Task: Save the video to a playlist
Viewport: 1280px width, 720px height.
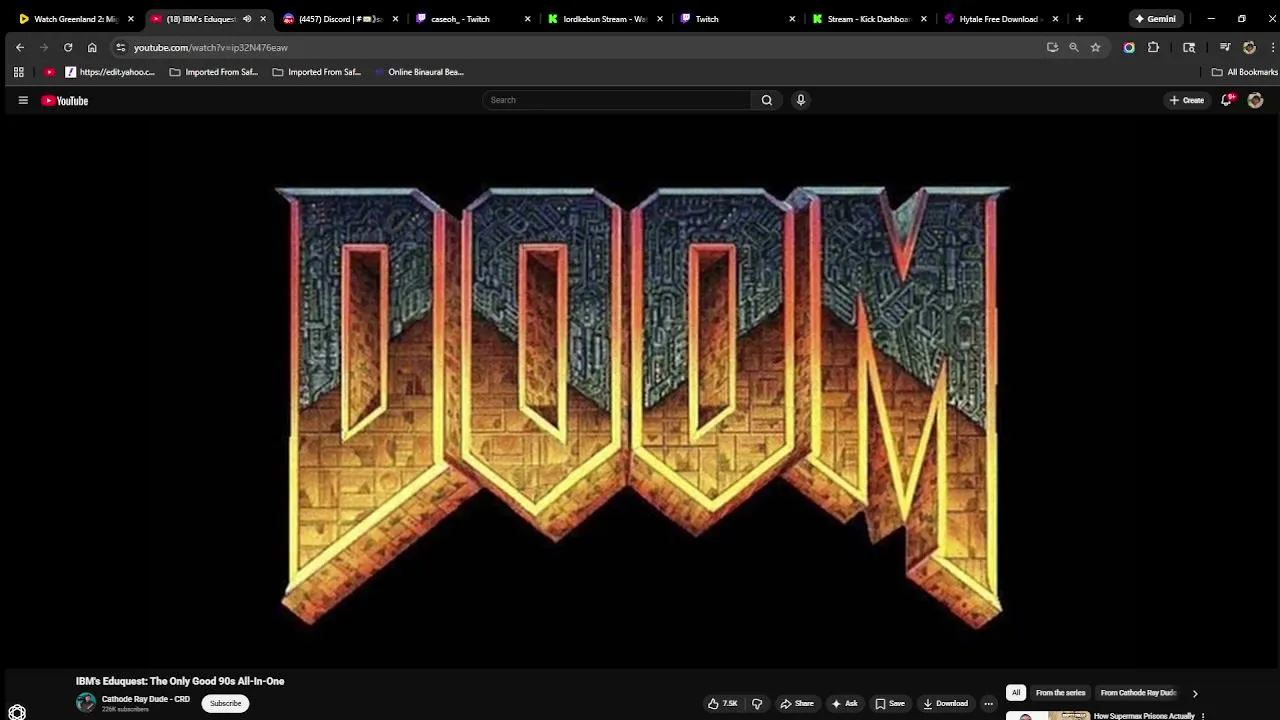Action: pyautogui.click(x=890, y=703)
